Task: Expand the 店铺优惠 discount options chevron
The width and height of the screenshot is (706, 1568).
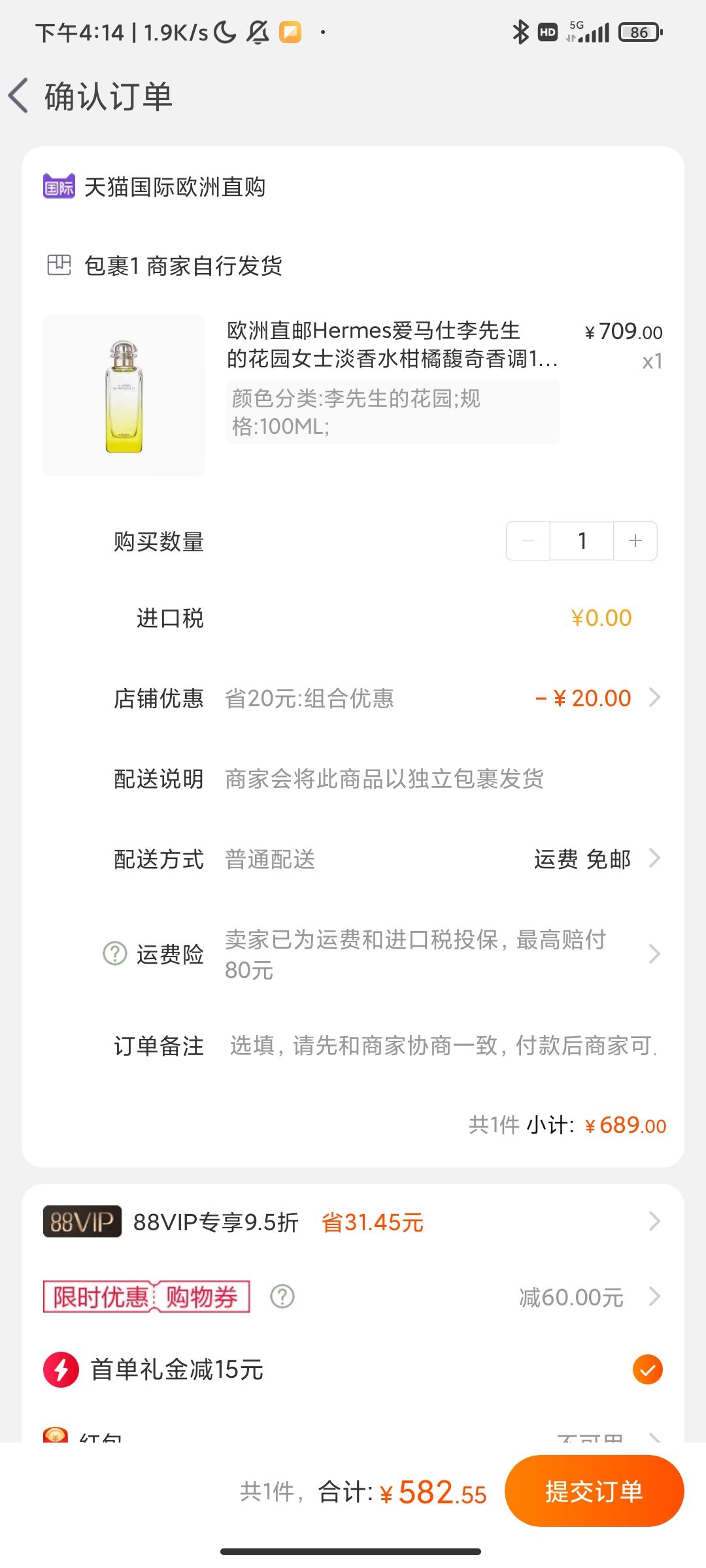Action: coord(654,698)
